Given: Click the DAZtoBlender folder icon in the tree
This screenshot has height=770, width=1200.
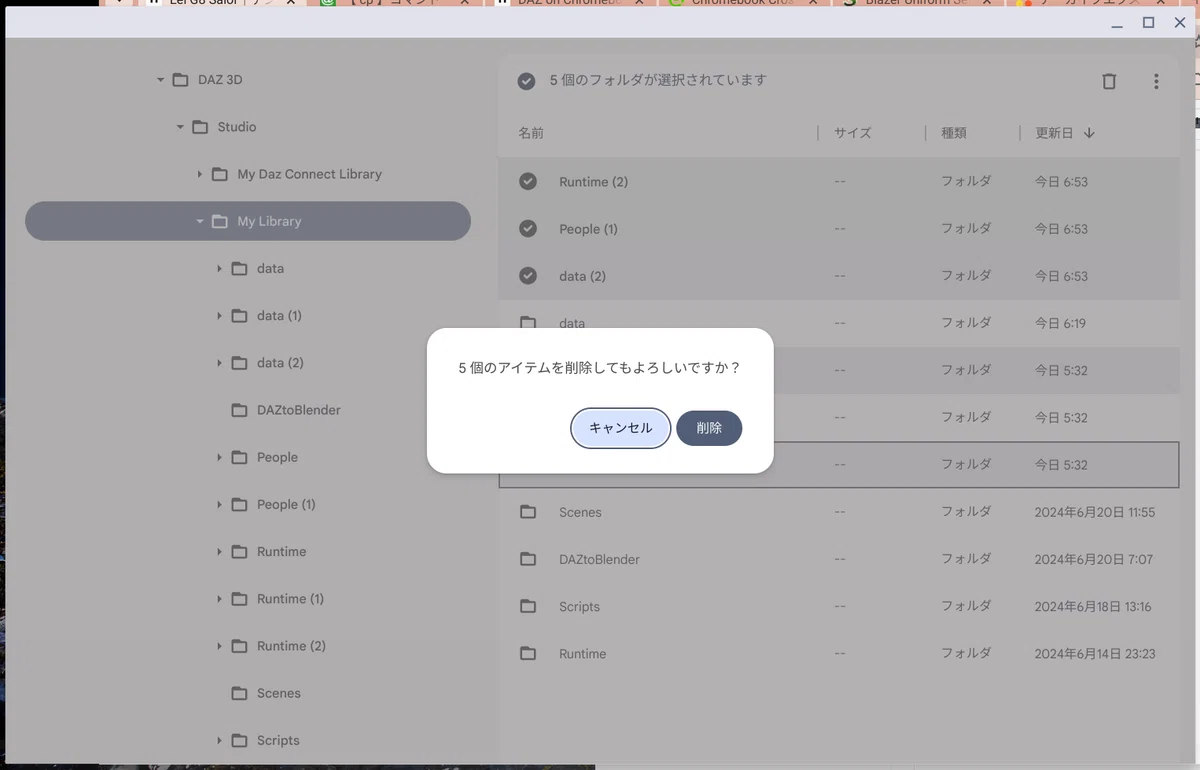Looking at the screenshot, I should [x=239, y=410].
